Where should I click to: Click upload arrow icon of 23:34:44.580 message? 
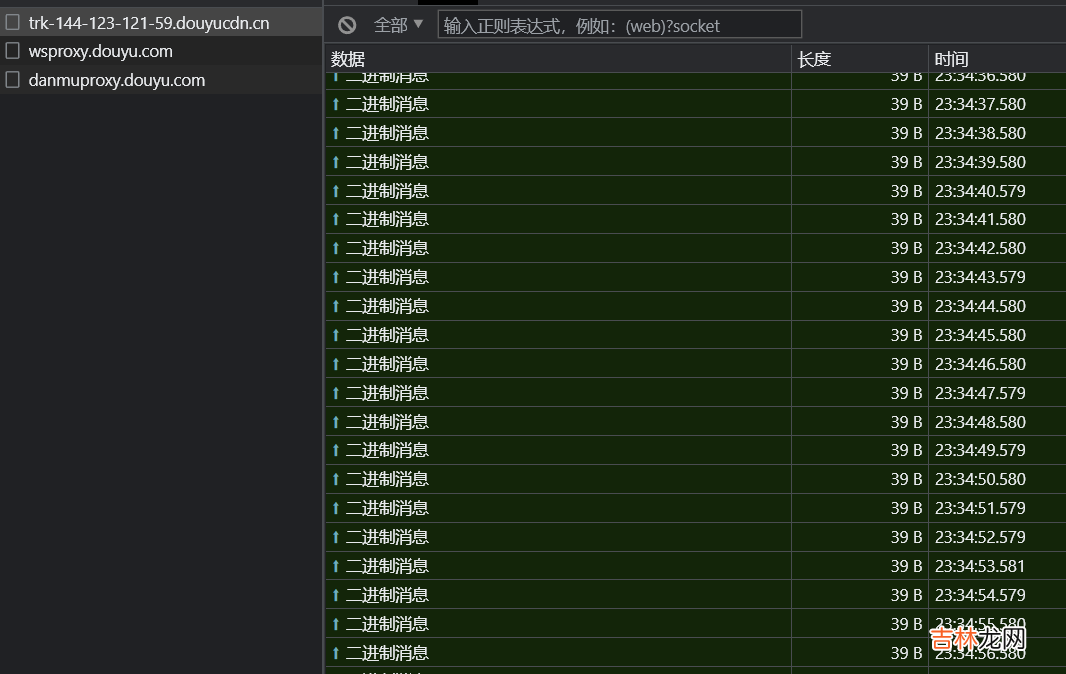pos(336,306)
